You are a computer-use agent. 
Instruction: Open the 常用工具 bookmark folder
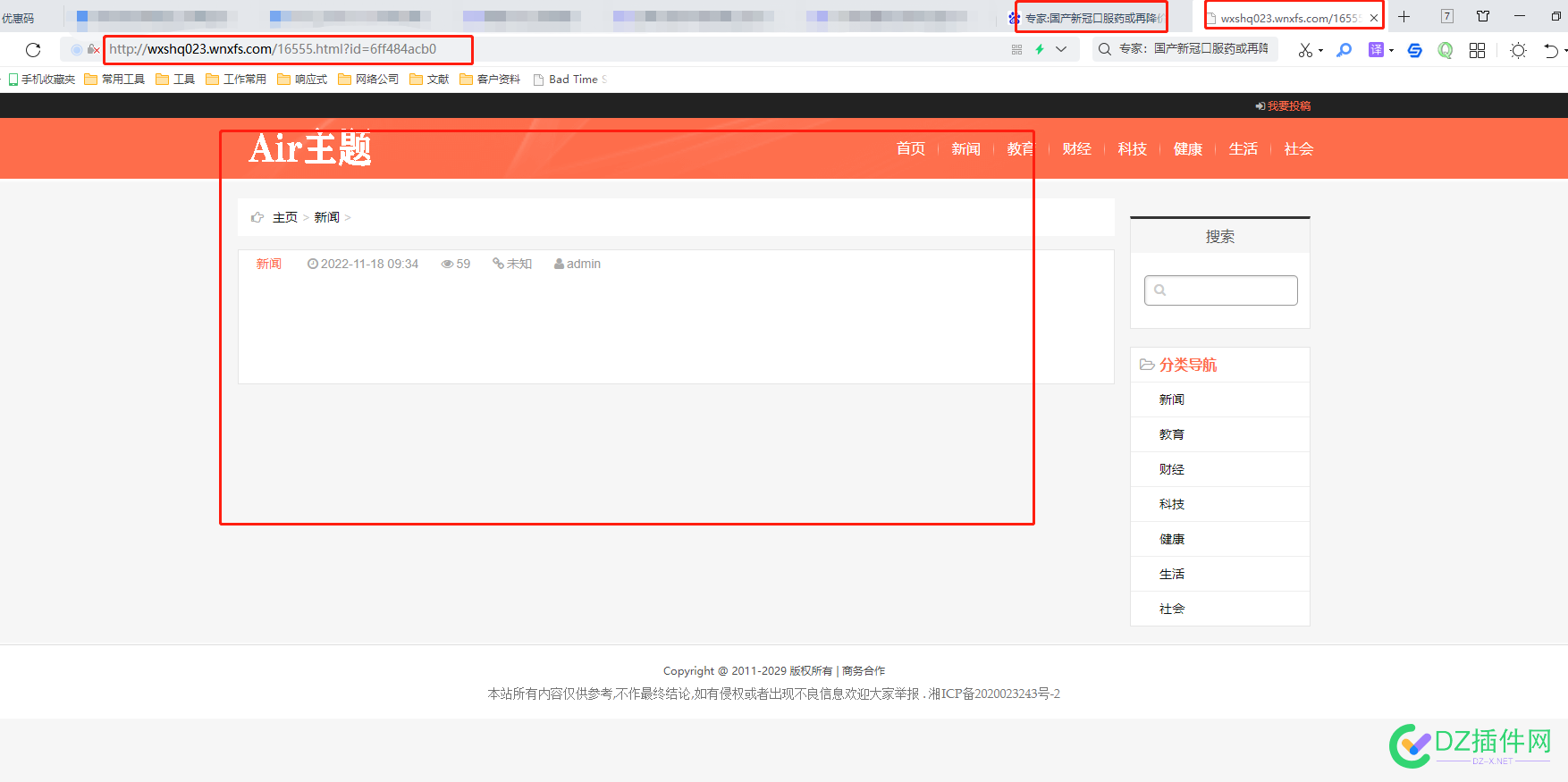[114, 80]
